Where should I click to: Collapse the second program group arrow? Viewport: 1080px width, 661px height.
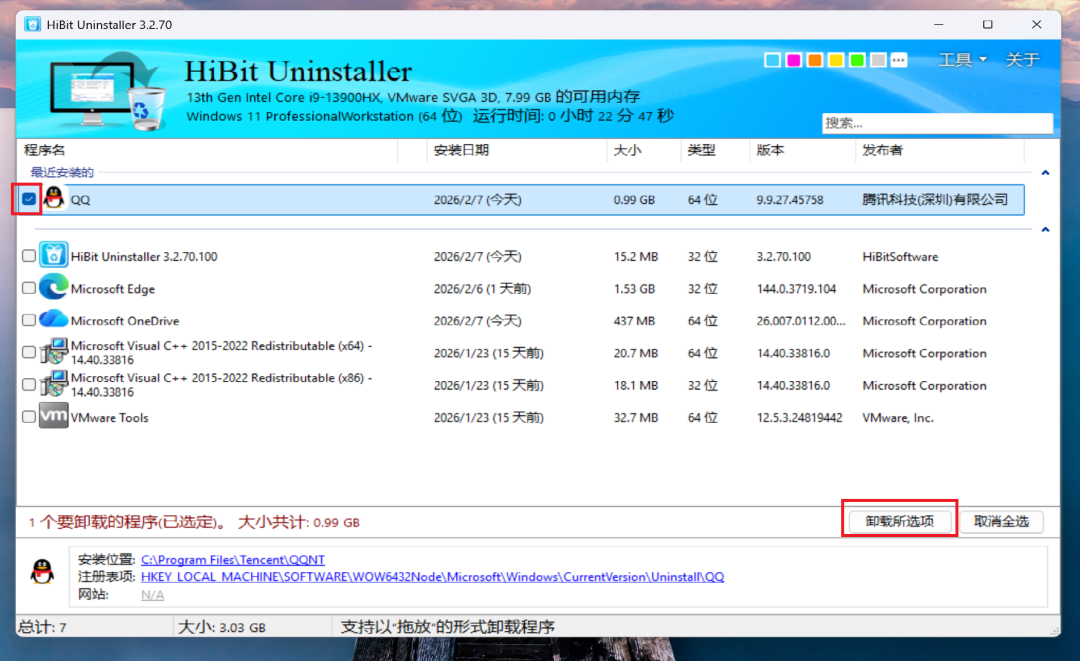pos(1045,229)
